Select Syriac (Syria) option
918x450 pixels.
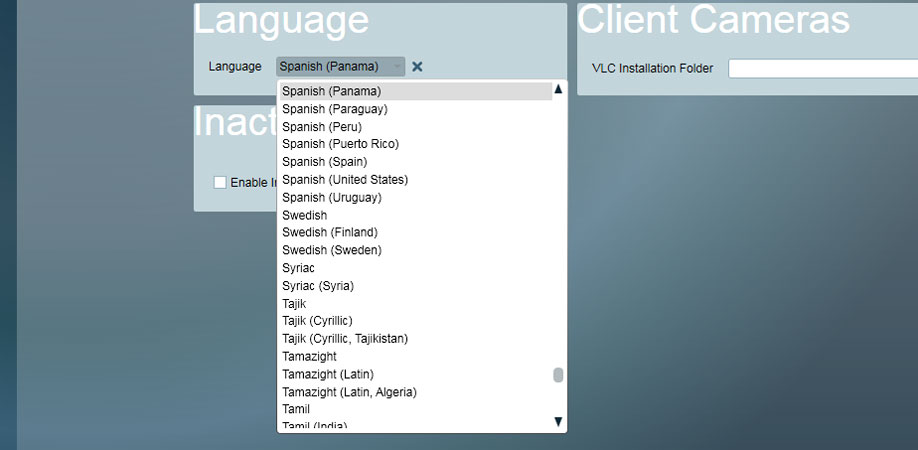tap(317, 286)
